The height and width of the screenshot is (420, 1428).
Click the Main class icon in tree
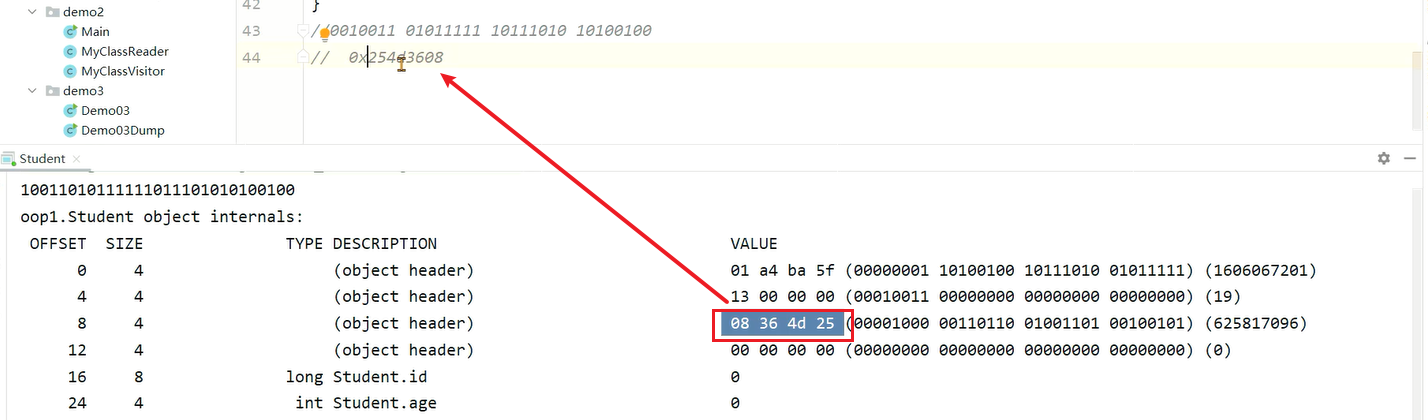click(x=70, y=31)
